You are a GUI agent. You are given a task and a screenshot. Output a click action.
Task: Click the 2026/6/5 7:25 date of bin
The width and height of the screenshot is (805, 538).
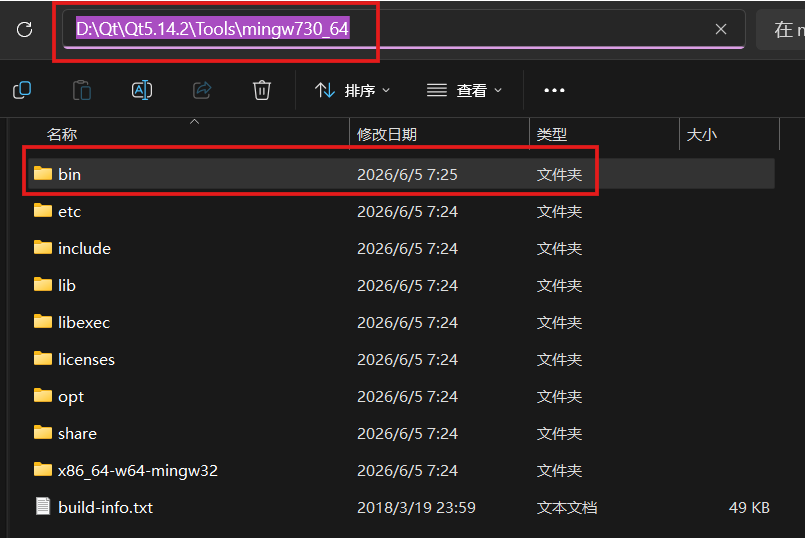[407, 175]
